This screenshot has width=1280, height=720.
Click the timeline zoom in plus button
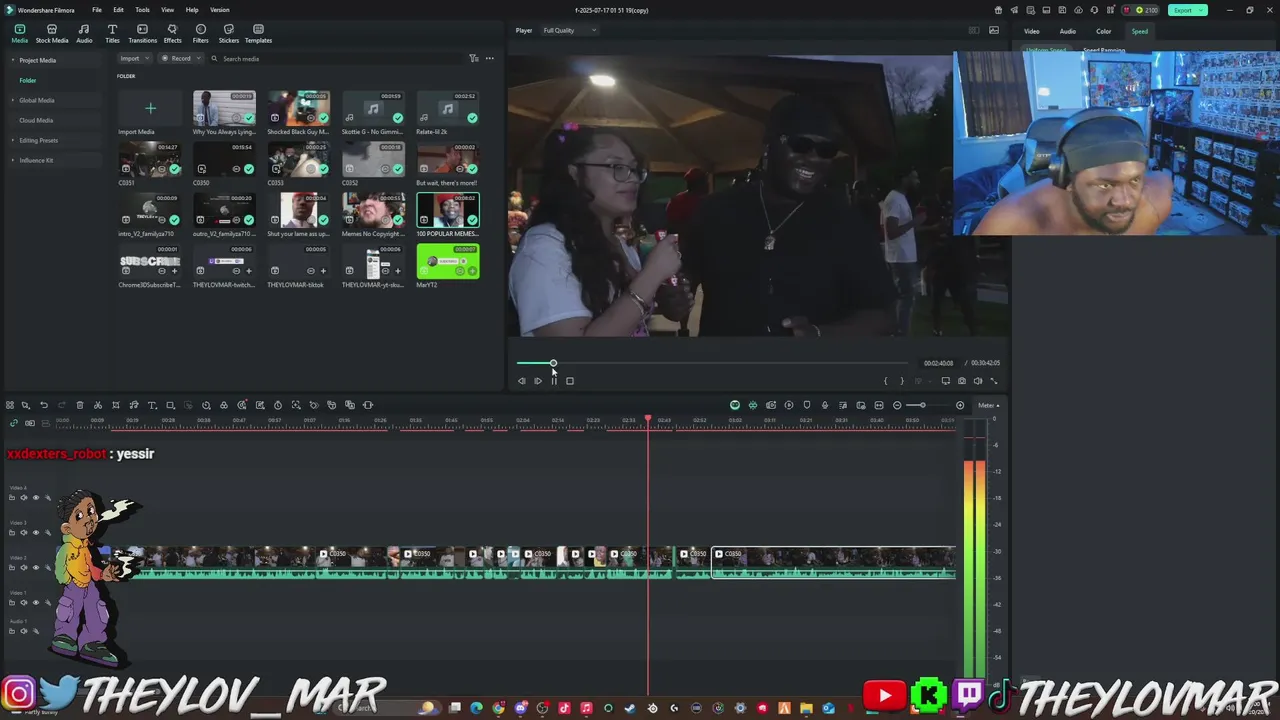click(x=960, y=405)
